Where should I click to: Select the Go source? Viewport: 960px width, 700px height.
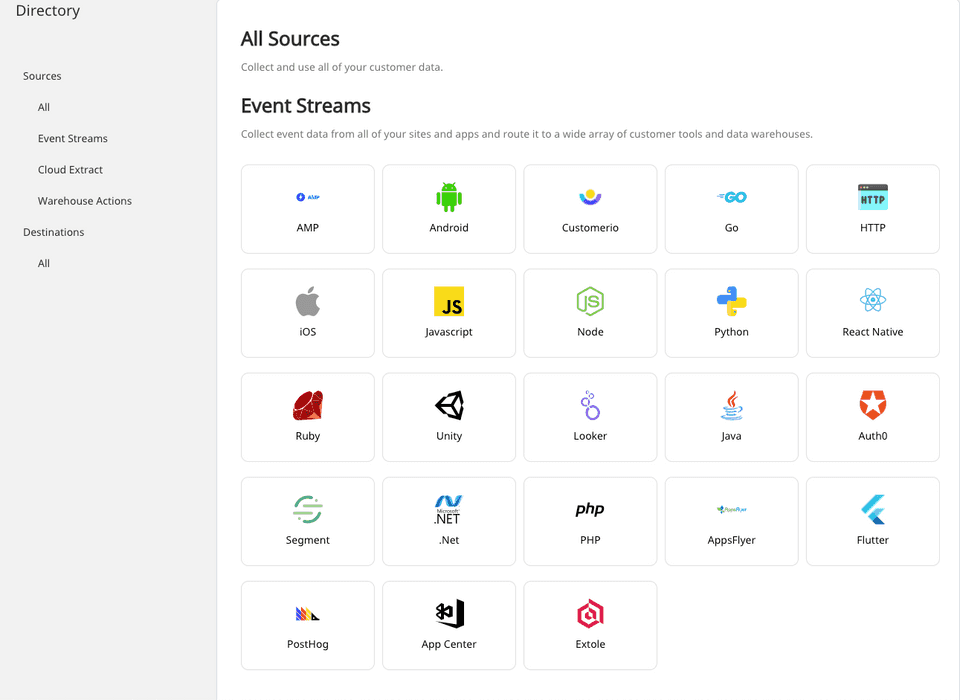[731, 209]
